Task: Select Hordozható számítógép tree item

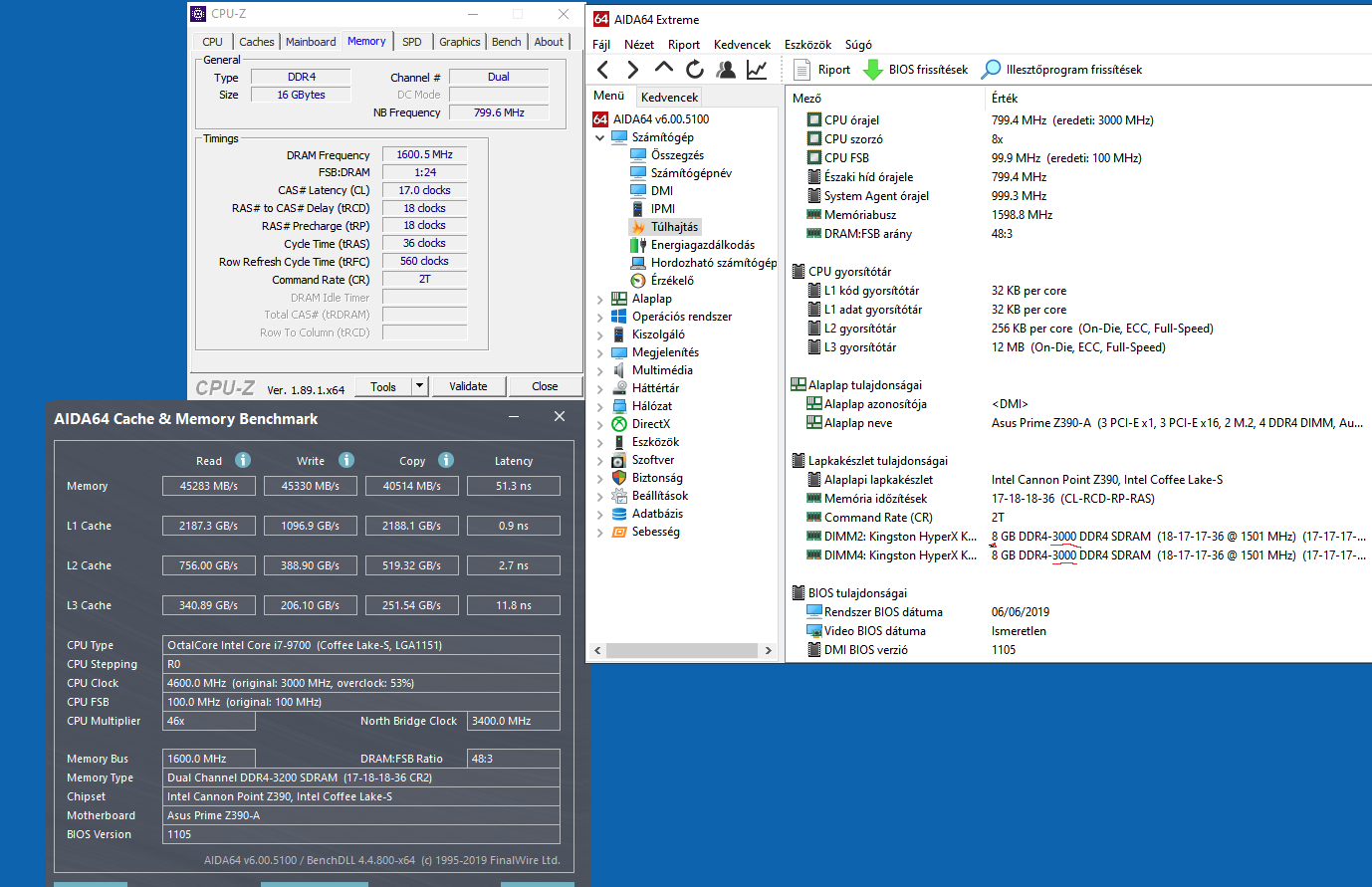Action: (714, 263)
